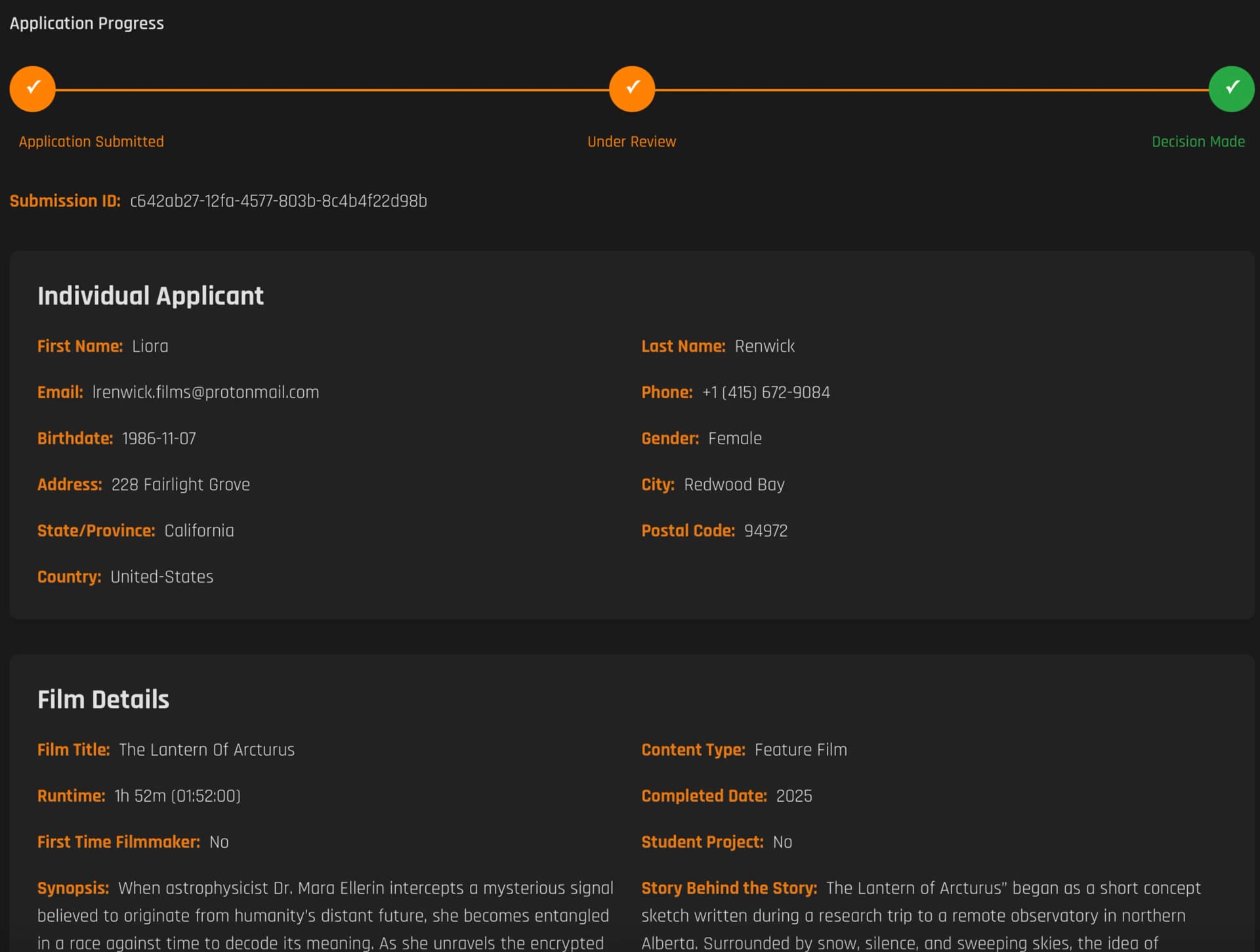Click the First Time Filmmaker value
This screenshot has width=1260, height=952.
click(x=219, y=842)
